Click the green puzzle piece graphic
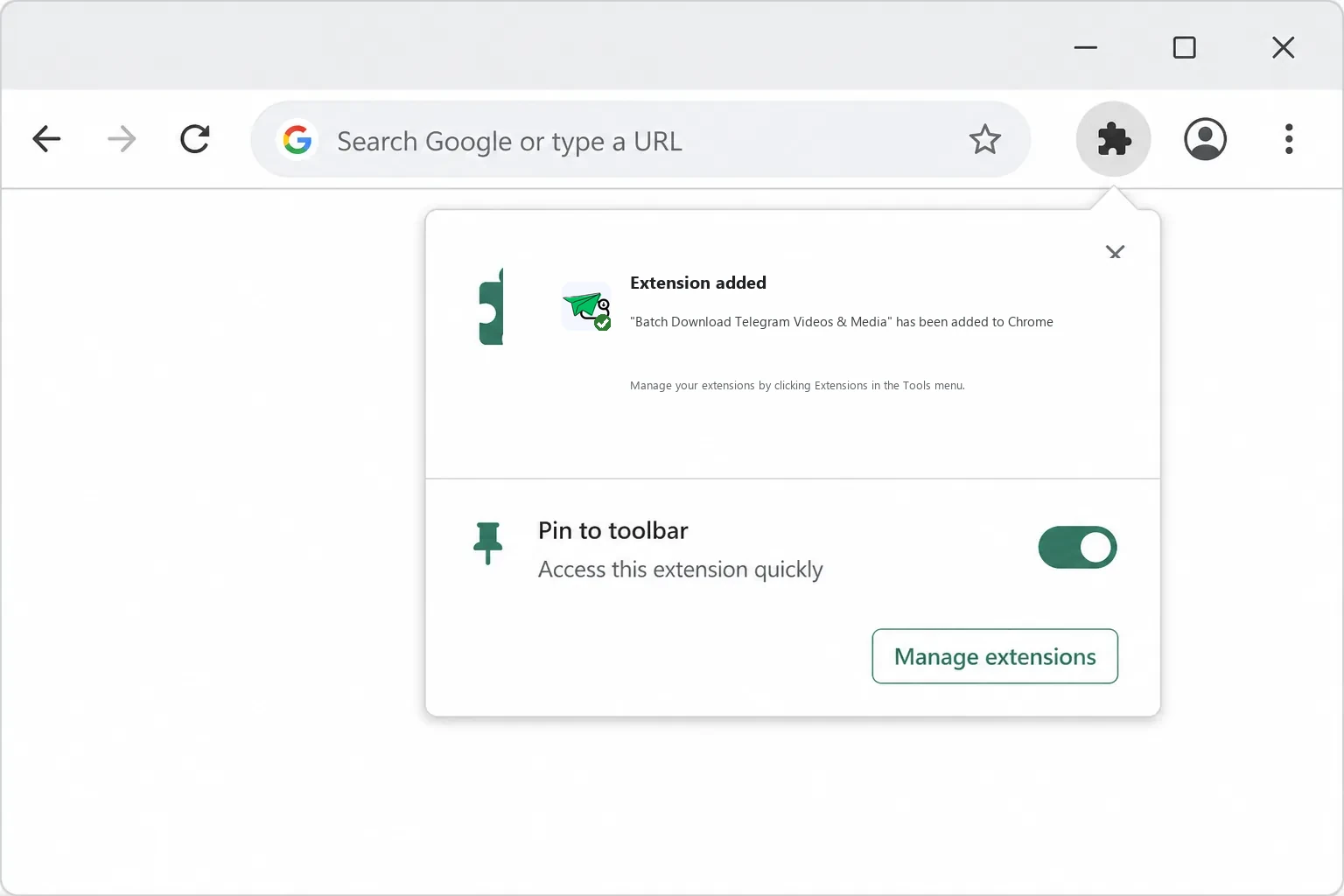Screen dimensions: 1344x896 click(492, 306)
